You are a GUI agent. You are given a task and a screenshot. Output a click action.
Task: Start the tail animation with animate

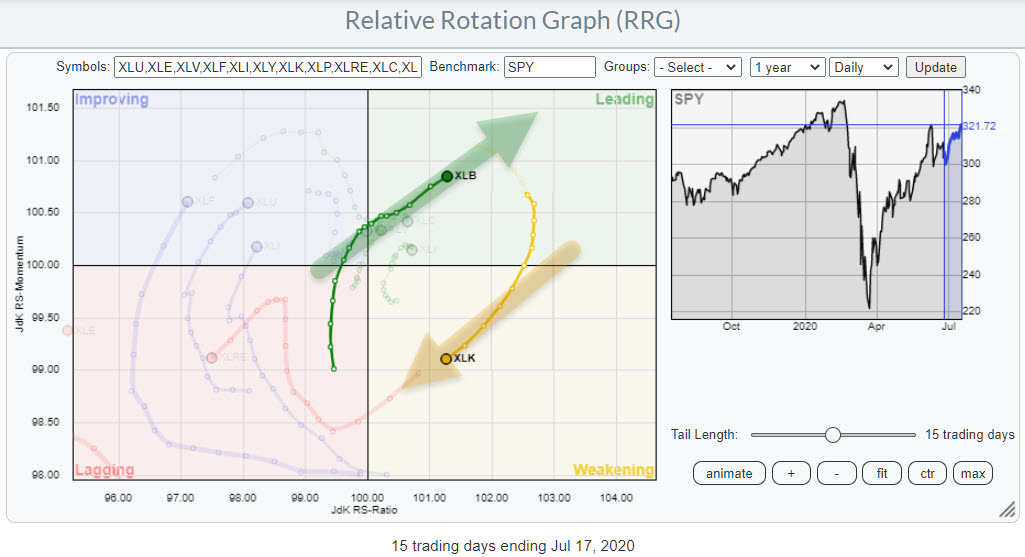click(x=729, y=473)
